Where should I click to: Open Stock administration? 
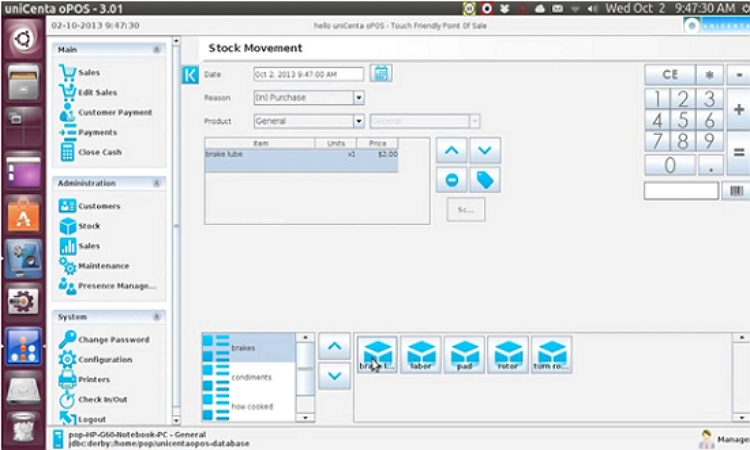79,226
